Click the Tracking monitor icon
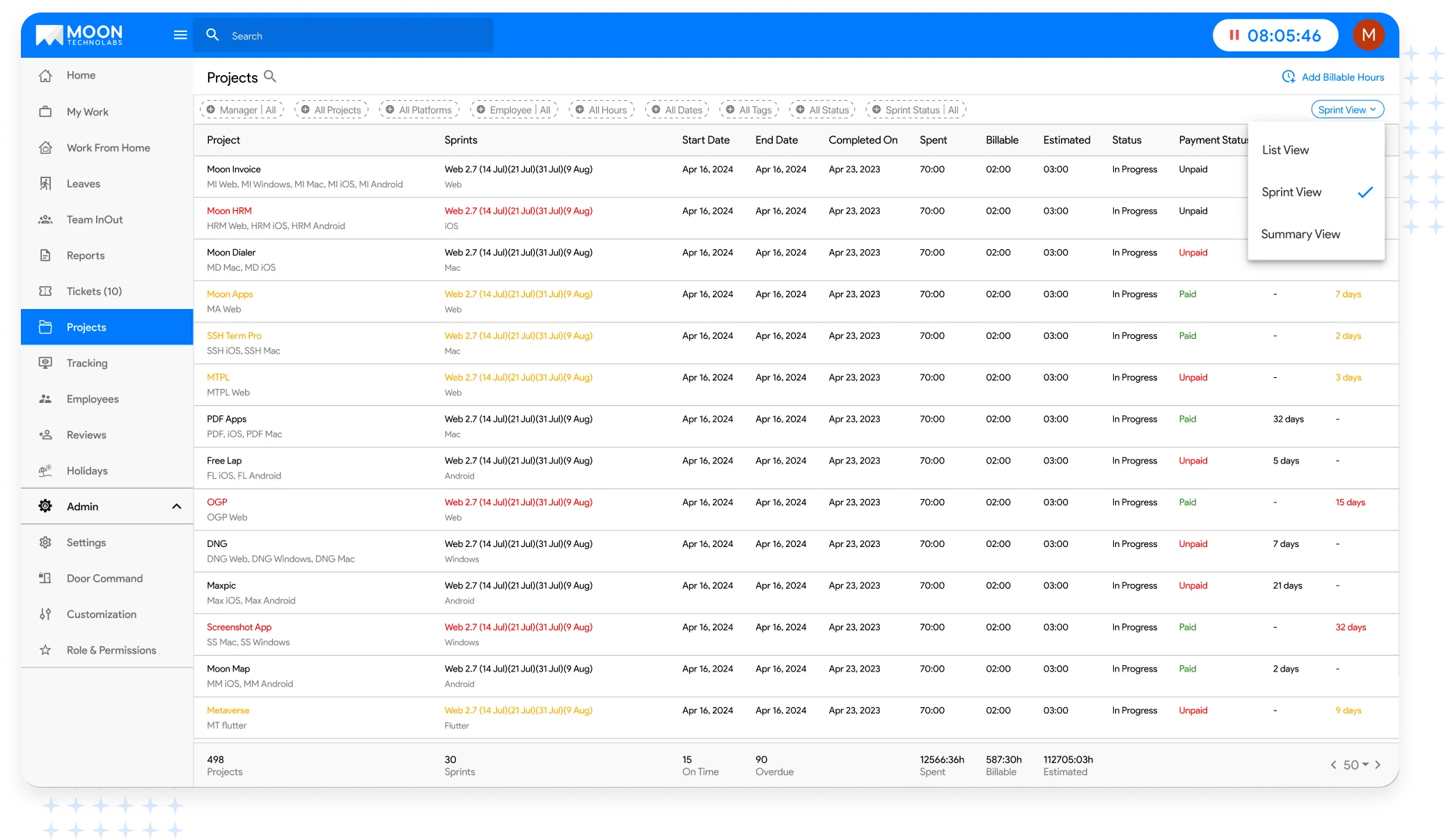This screenshot has height=840, width=1446. (45, 363)
